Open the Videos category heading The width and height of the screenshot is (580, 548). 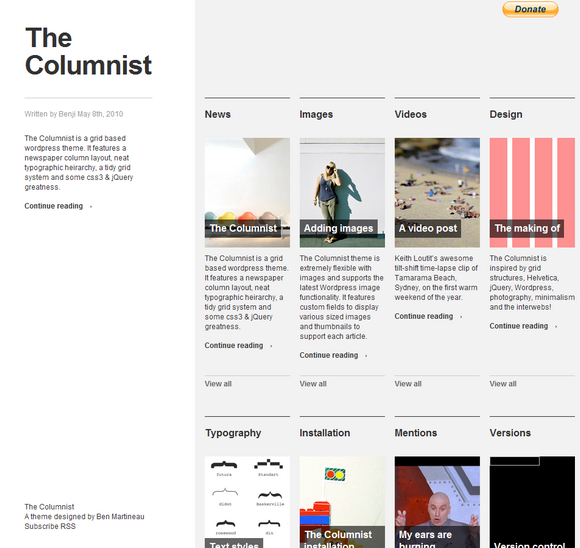pos(411,114)
